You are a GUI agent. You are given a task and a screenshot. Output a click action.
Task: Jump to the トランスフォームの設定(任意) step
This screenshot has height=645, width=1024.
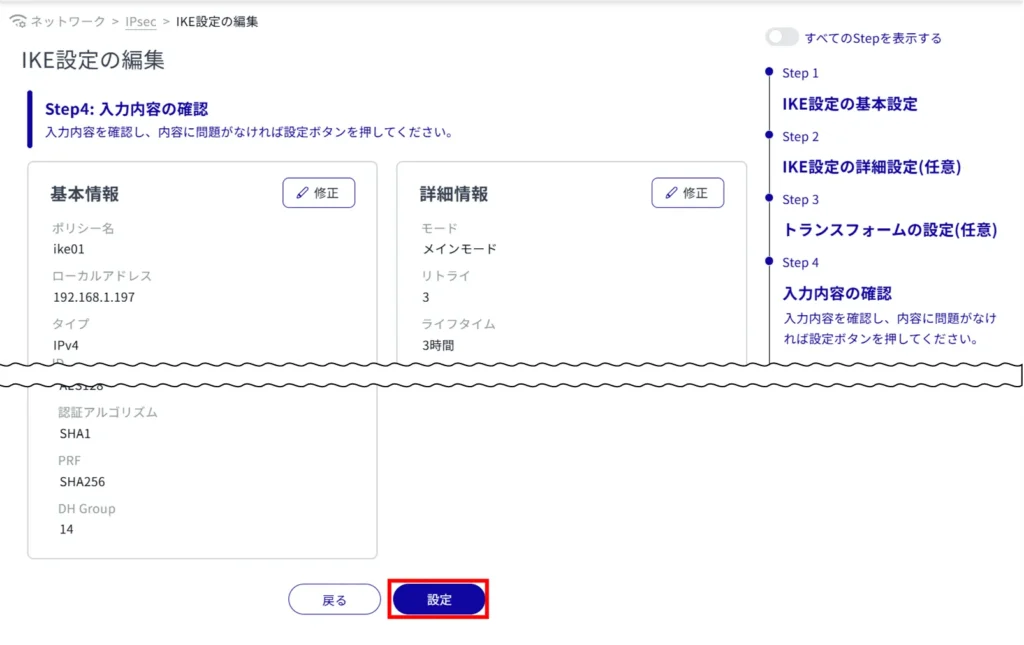(889, 230)
